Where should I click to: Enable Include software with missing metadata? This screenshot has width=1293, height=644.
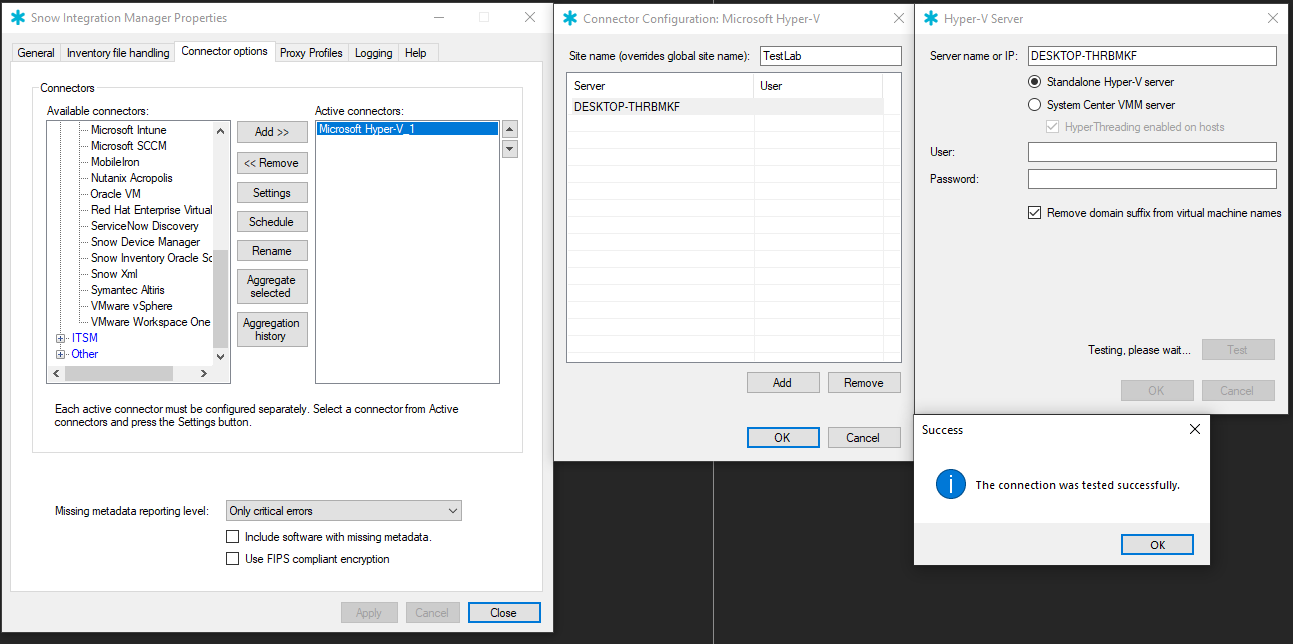[233, 537]
